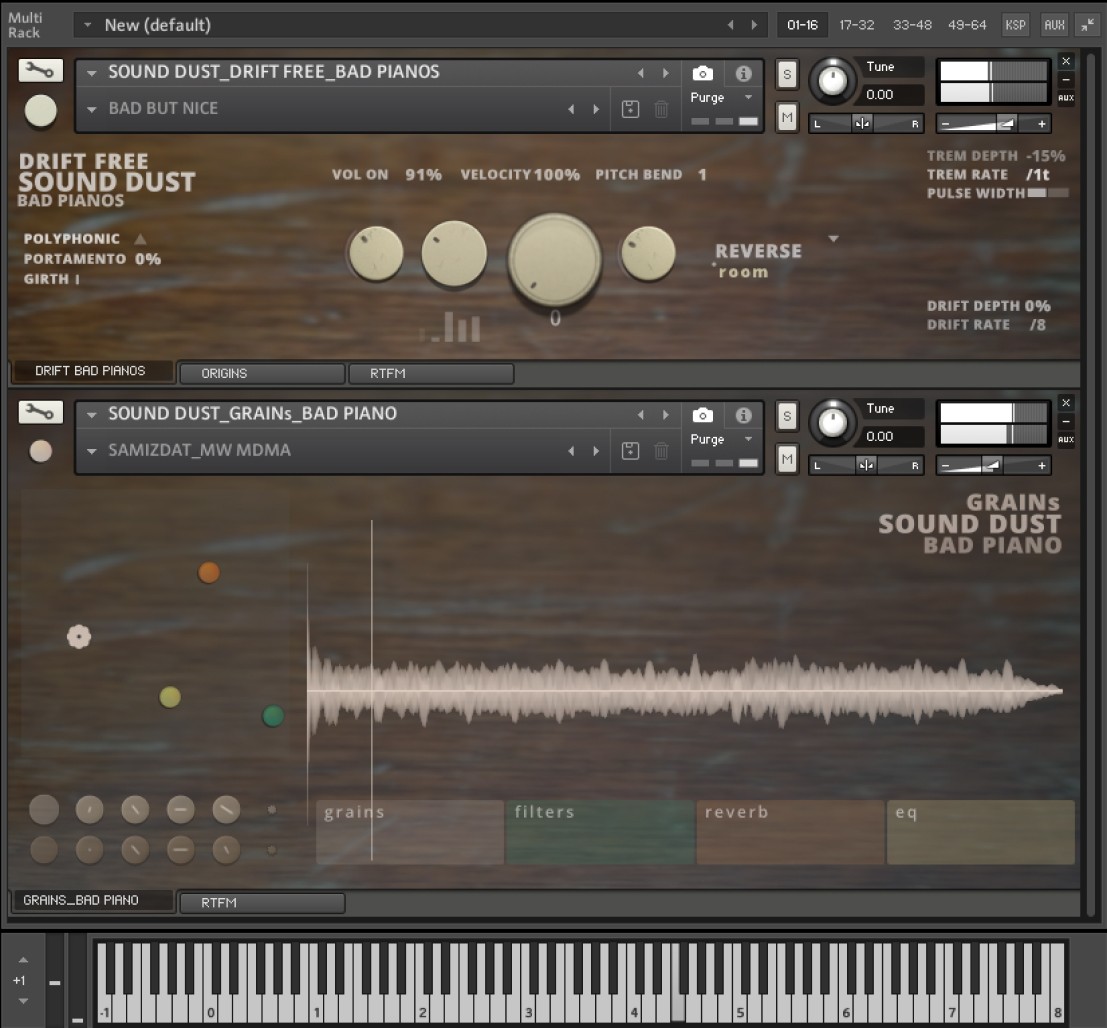Show rack page 49-64
The image size is (1107, 1028).
pyautogui.click(x=967, y=25)
